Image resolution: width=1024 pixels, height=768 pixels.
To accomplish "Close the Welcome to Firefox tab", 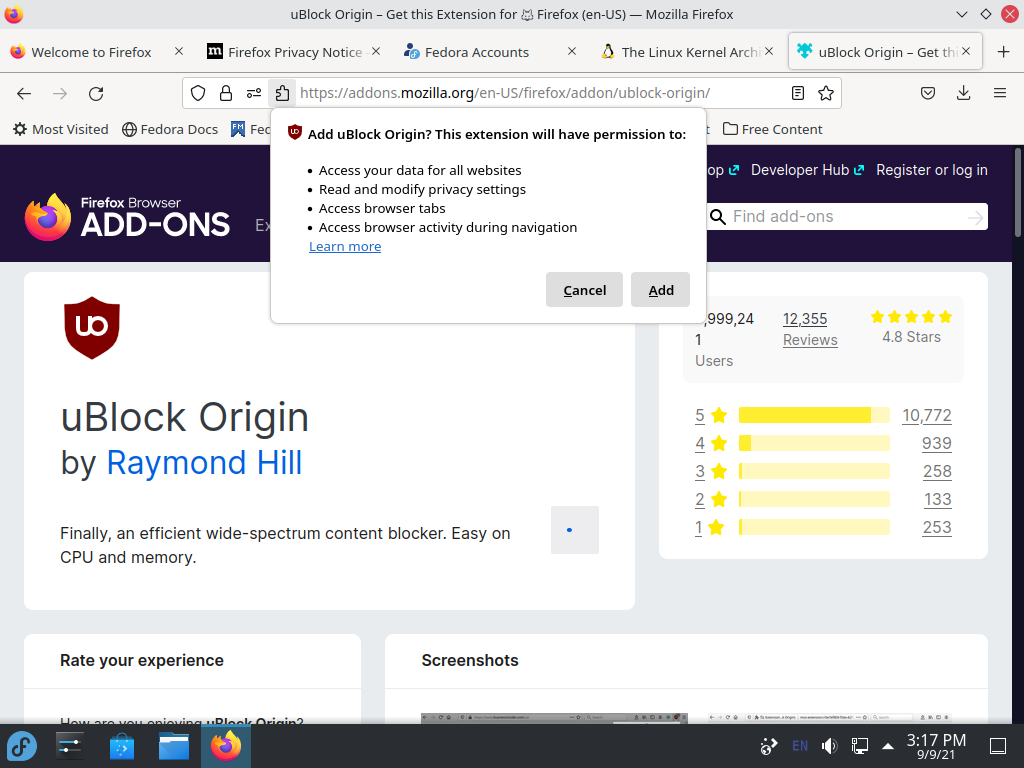I will (x=179, y=51).
